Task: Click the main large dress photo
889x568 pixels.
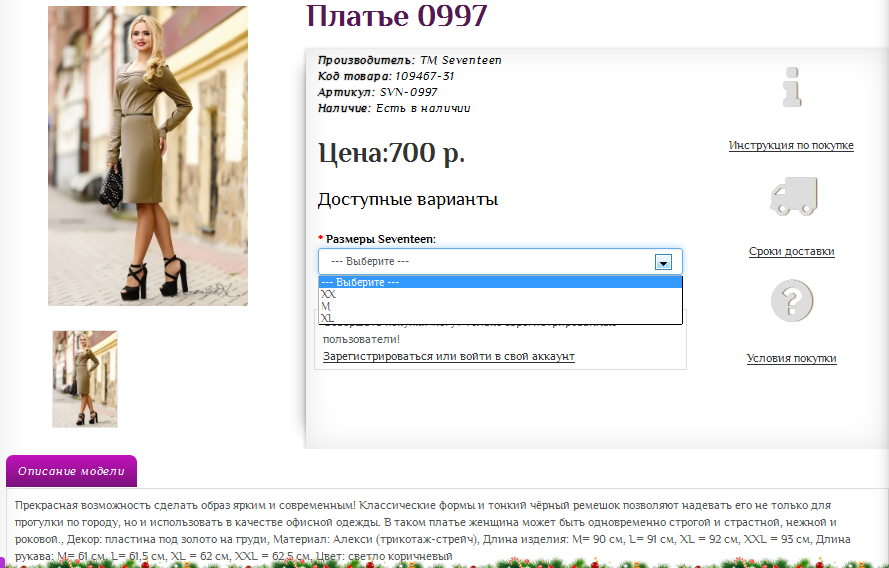Action: pos(147,156)
